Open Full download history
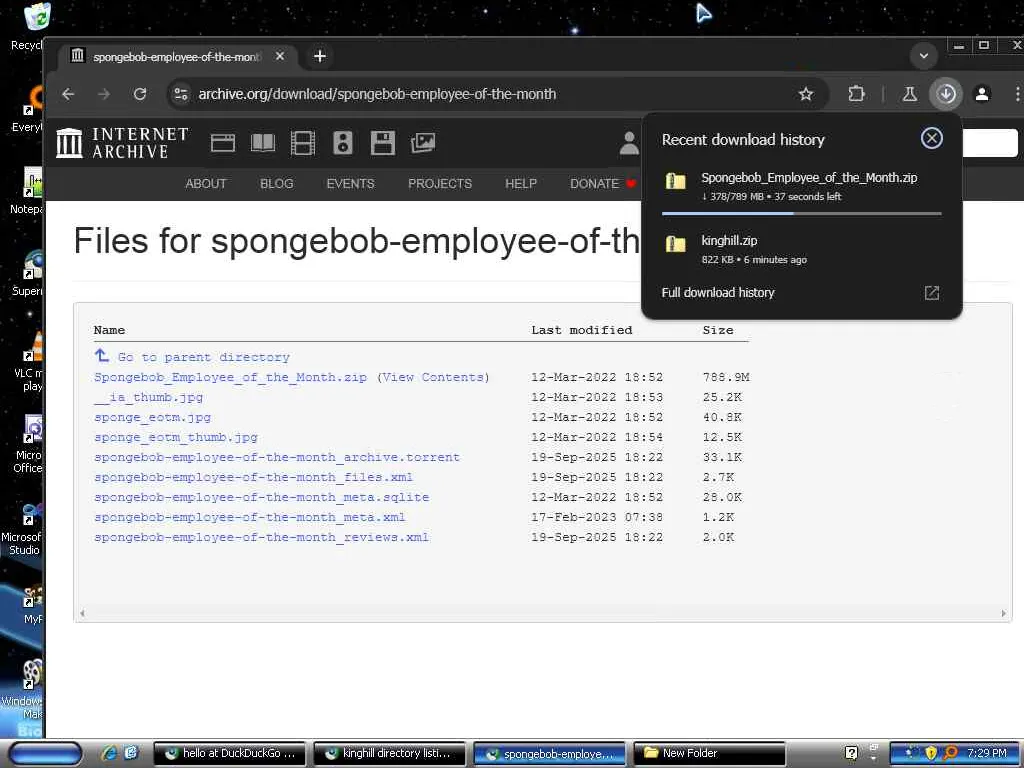This screenshot has height=768, width=1024. 718,293
